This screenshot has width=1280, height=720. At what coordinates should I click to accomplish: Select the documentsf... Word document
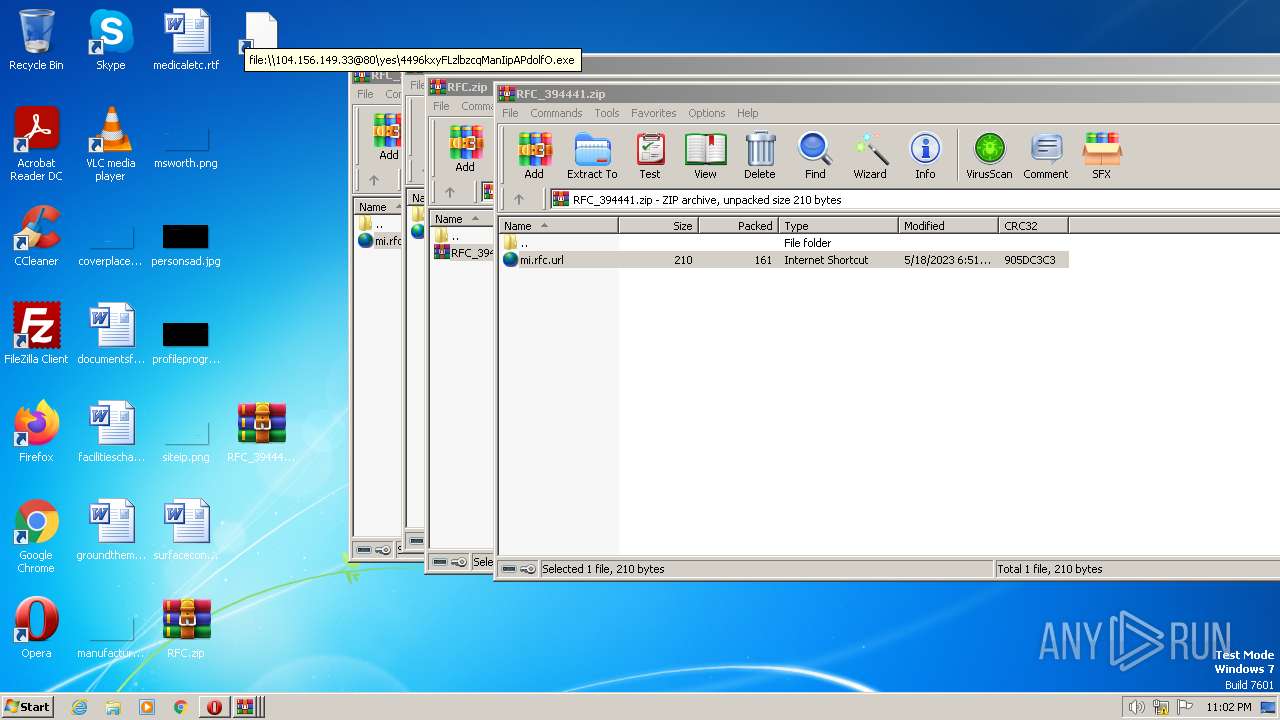pos(110,335)
